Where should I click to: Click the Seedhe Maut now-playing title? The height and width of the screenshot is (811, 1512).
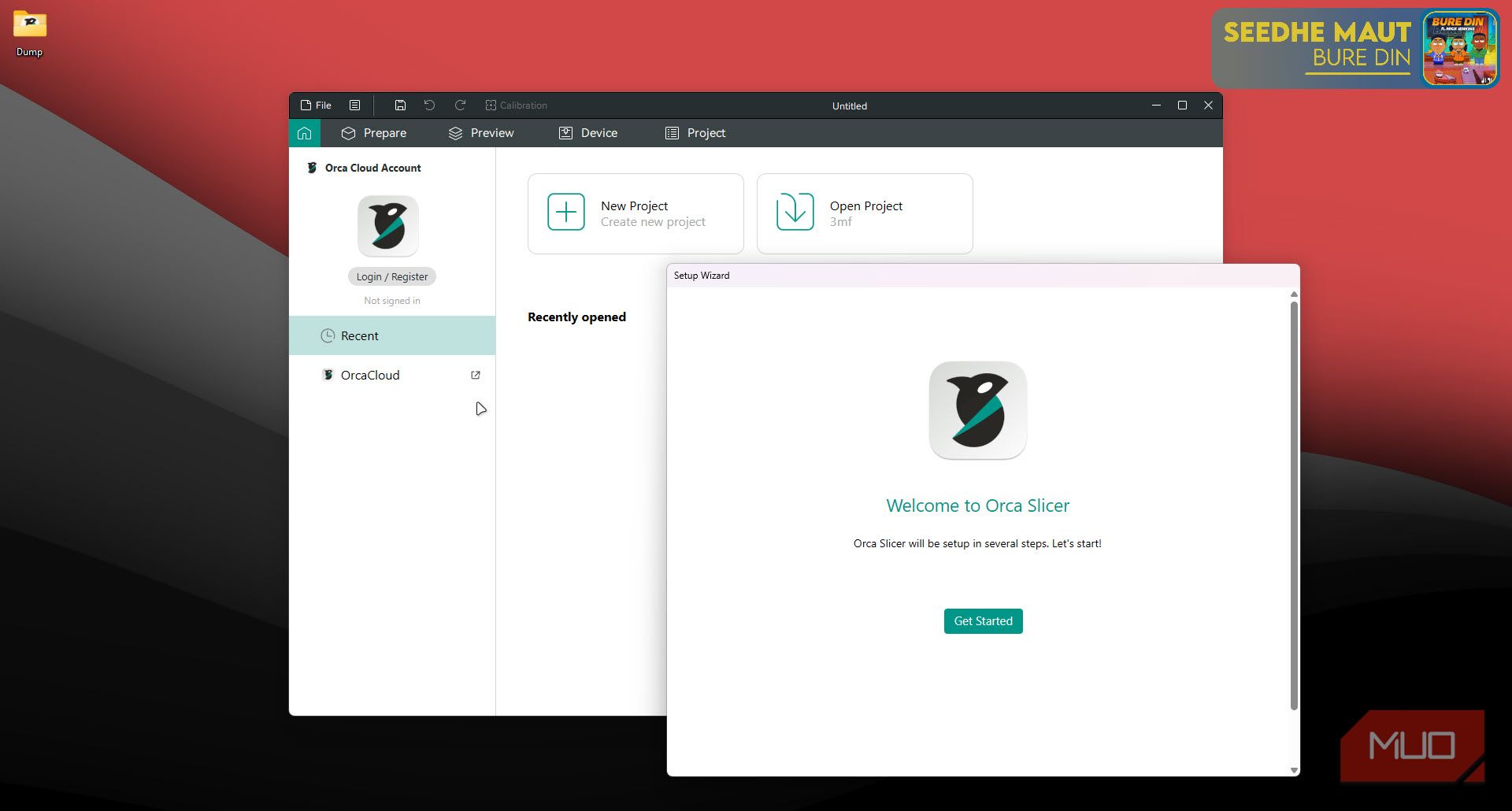tap(1317, 32)
